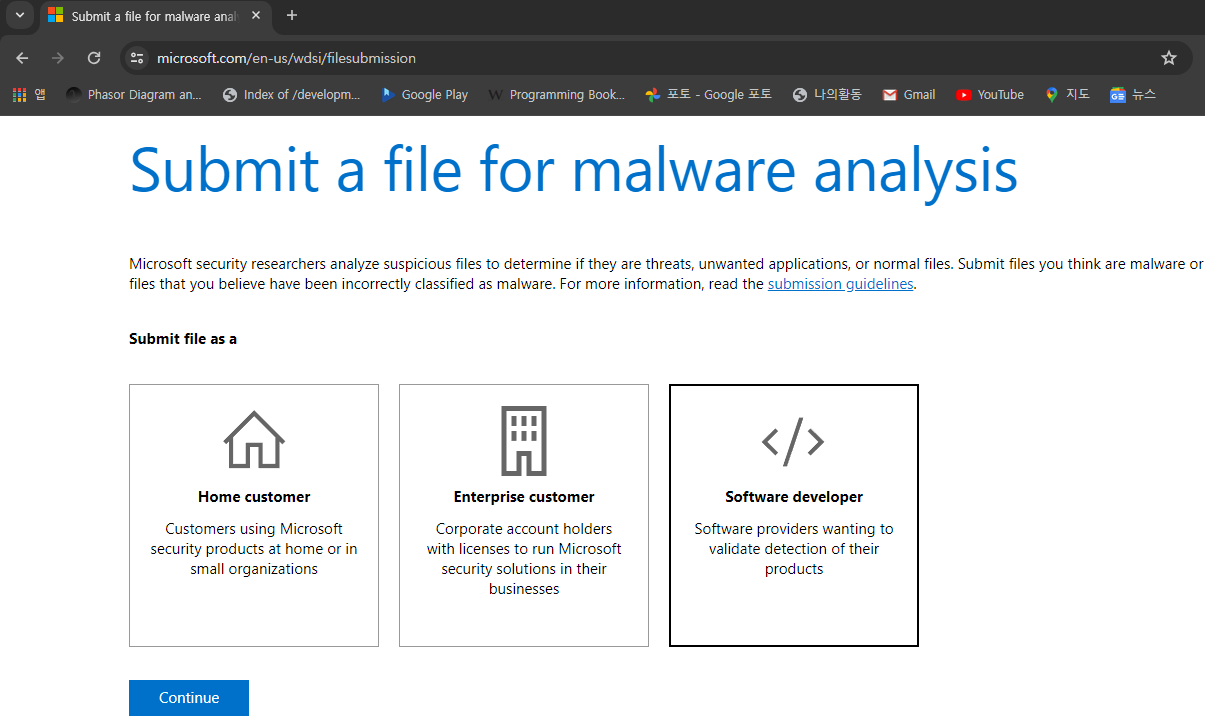Open the Programming Book bookmark
Screen dimensions: 1205x723
[x=556, y=95]
